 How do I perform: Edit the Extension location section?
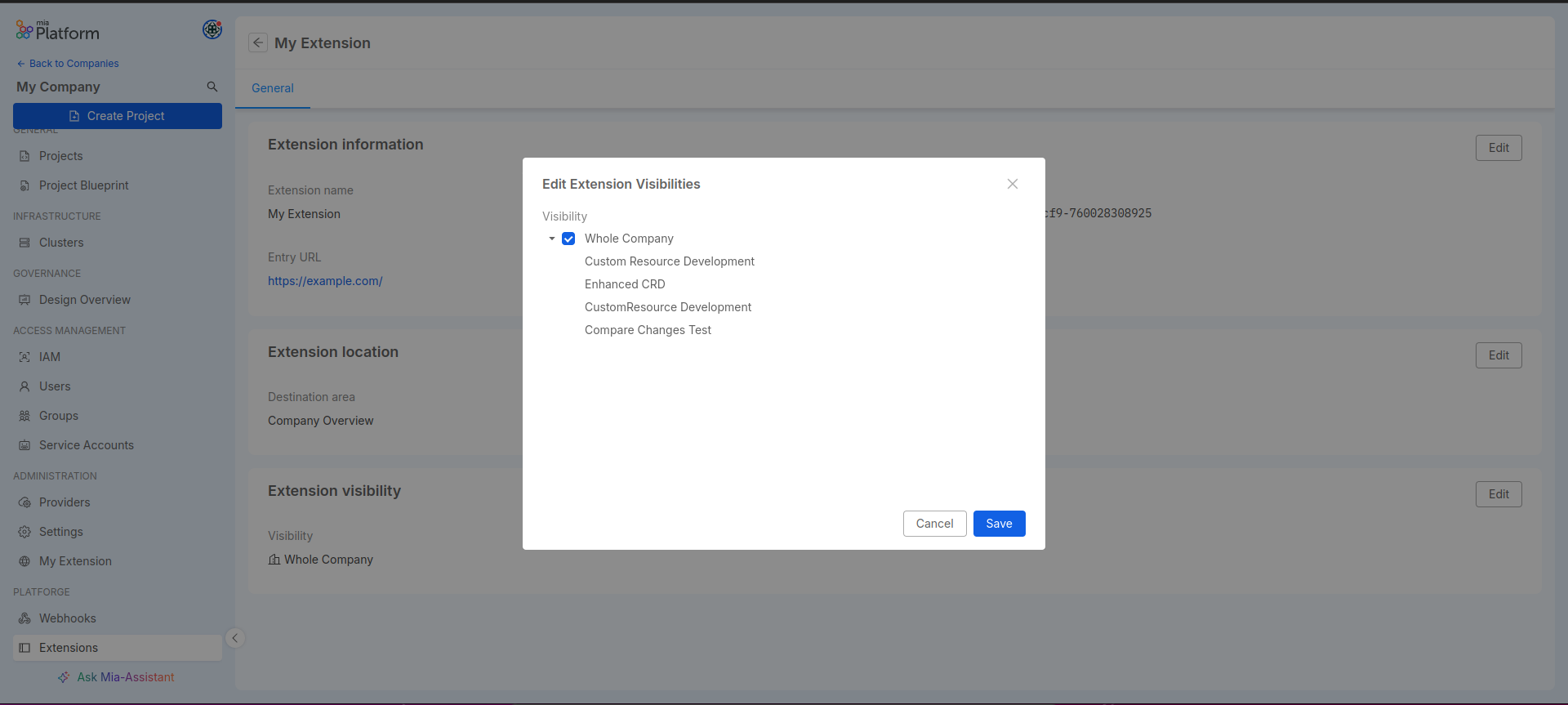pos(1499,355)
